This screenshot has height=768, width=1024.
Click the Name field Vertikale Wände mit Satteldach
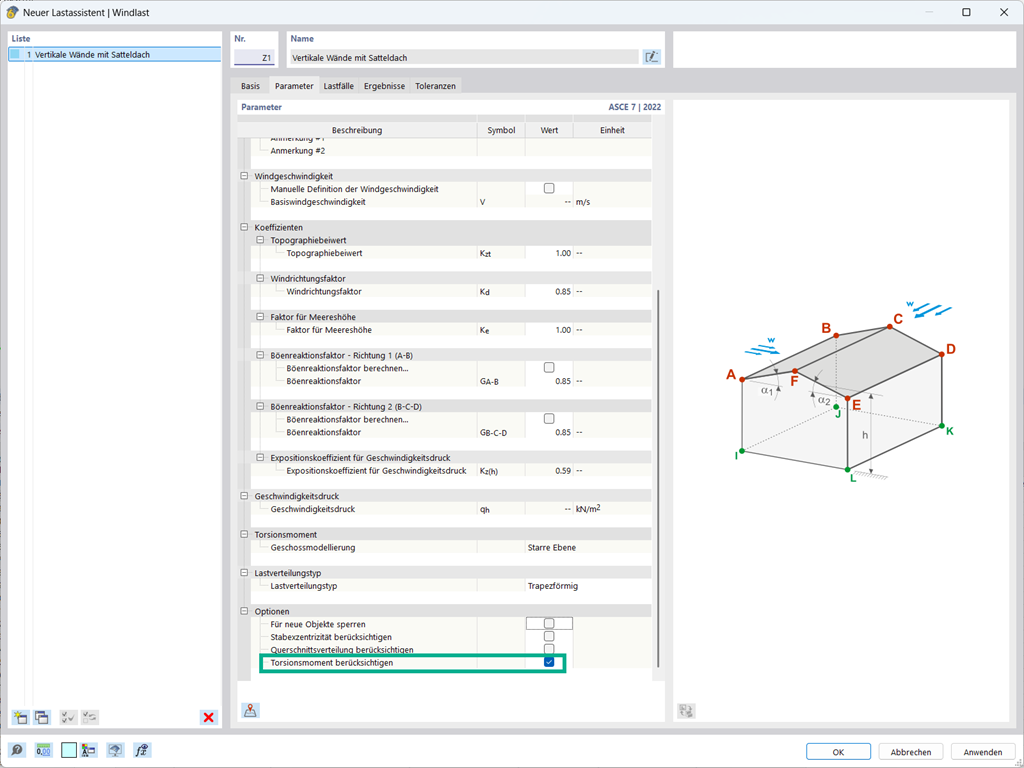pyautogui.click(x=464, y=57)
